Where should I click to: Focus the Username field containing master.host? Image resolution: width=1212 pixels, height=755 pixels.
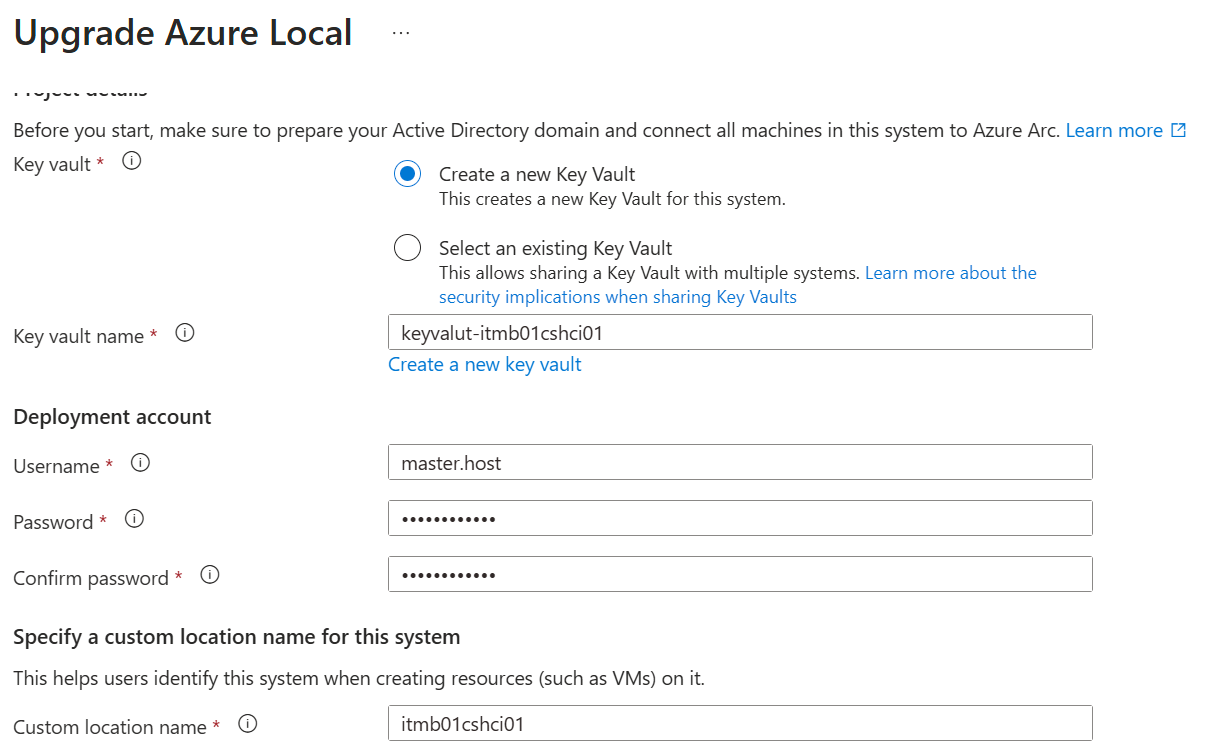[740, 462]
